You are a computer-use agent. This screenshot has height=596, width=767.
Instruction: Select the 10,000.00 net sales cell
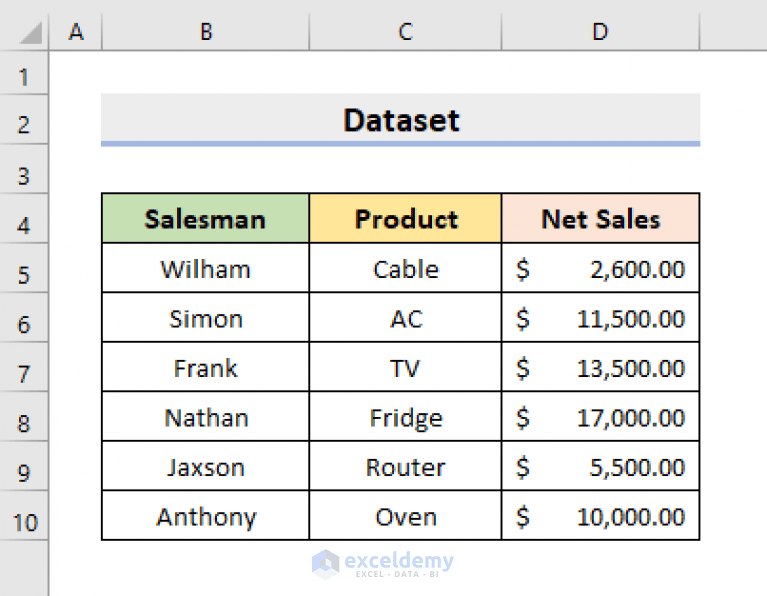pyautogui.click(x=600, y=515)
